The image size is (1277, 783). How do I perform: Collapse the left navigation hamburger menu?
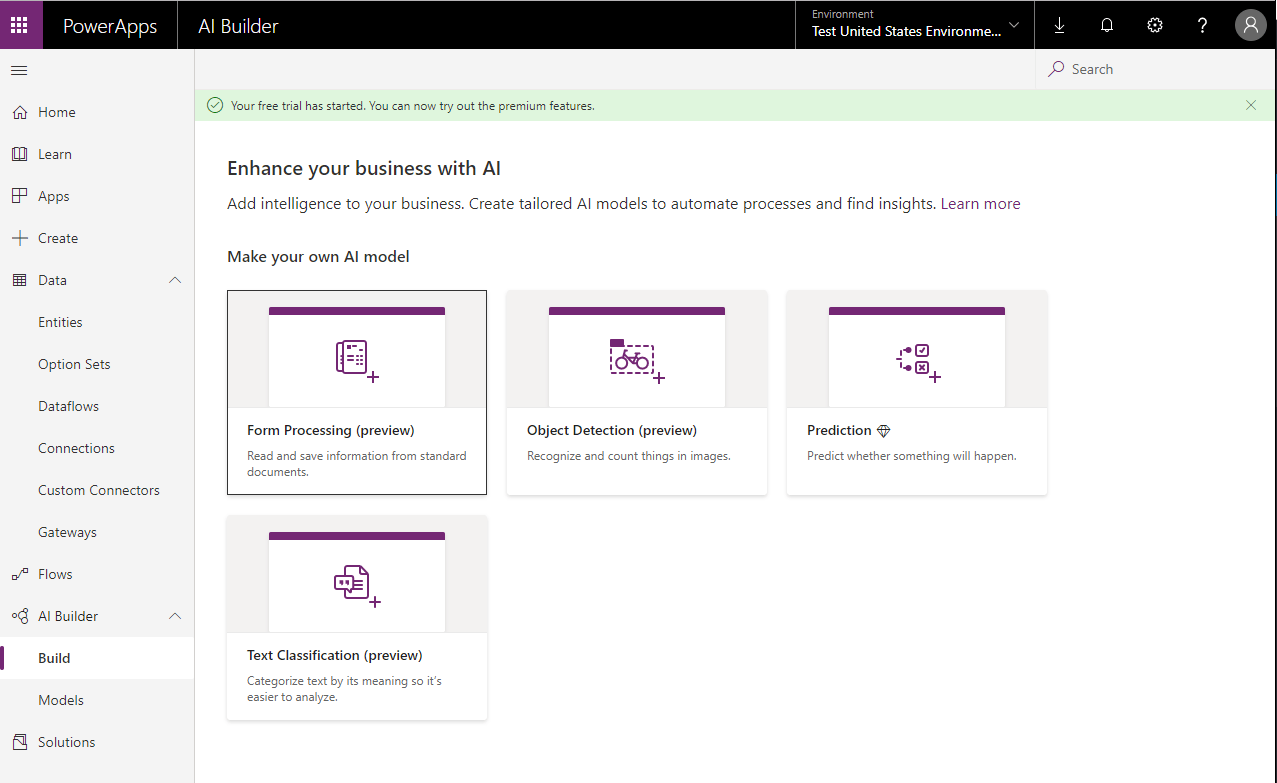(x=19, y=70)
